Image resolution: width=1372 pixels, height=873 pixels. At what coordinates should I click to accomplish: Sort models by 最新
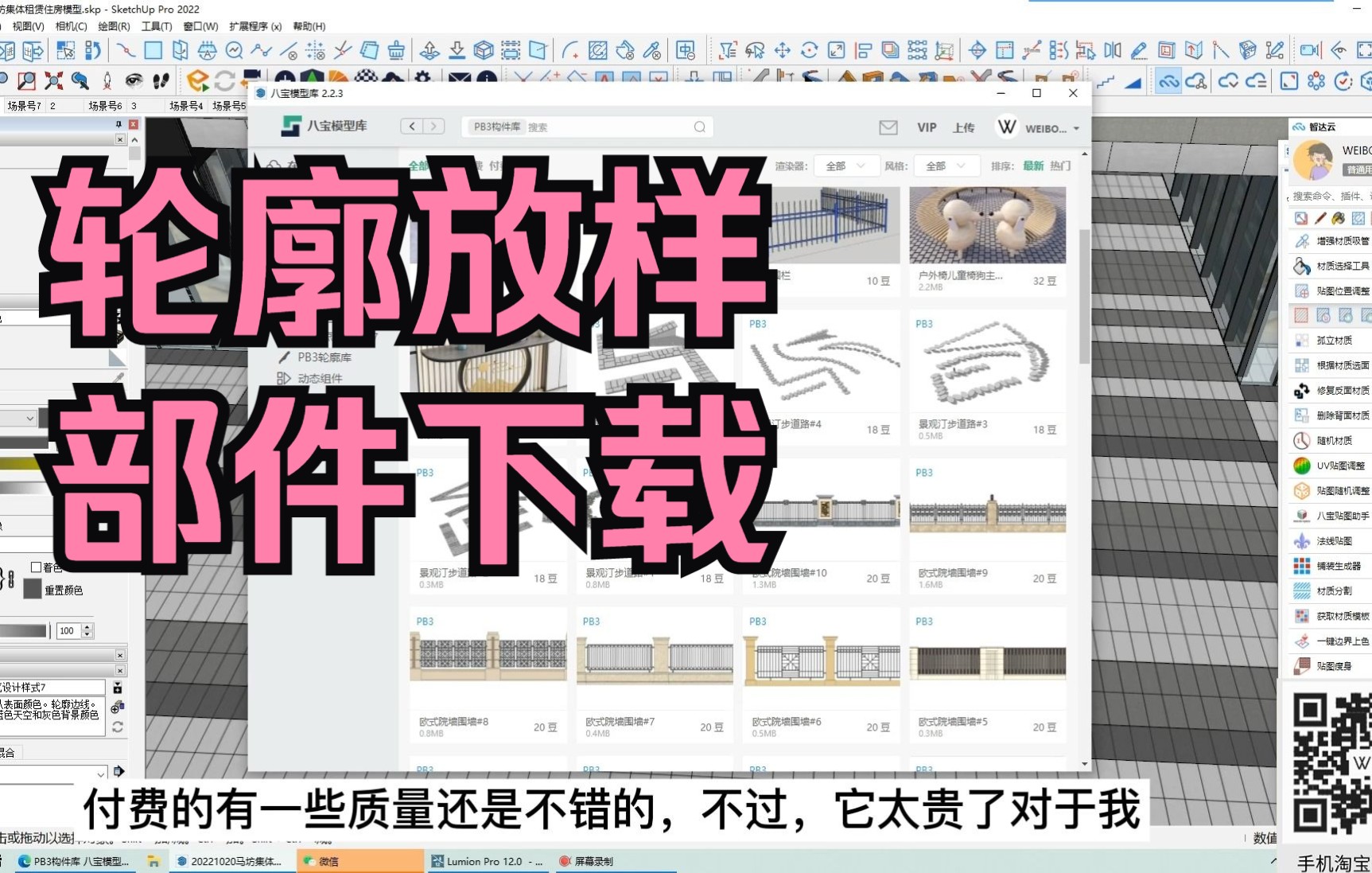(x=1033, y=166)
